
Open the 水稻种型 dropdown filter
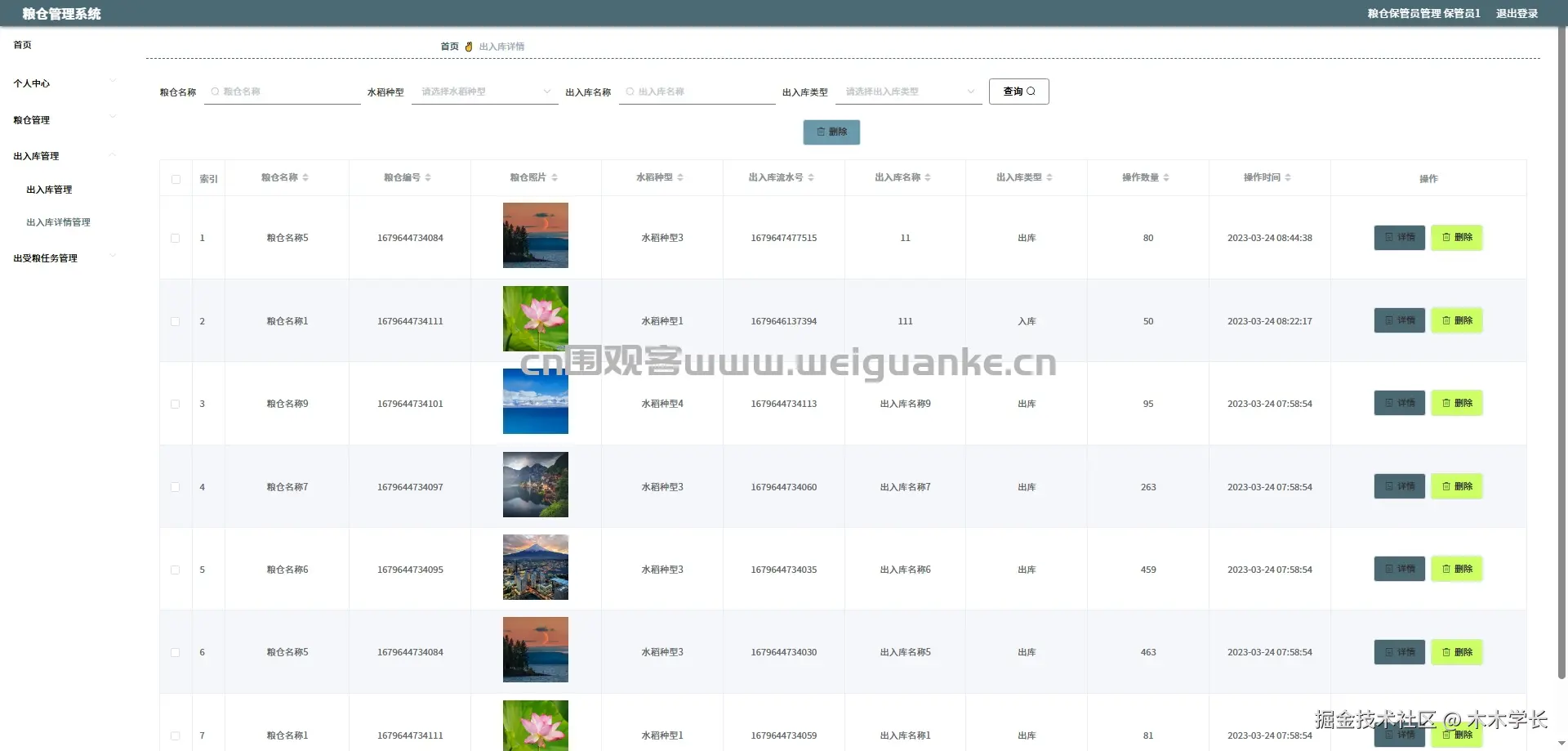click(x=485, y=92)
